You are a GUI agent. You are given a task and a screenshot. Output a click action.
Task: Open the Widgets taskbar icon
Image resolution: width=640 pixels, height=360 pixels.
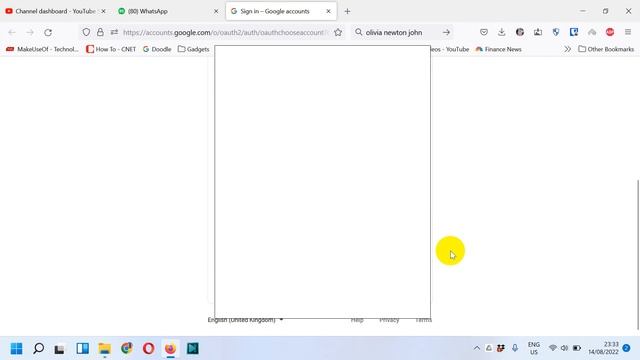point(82,349)
